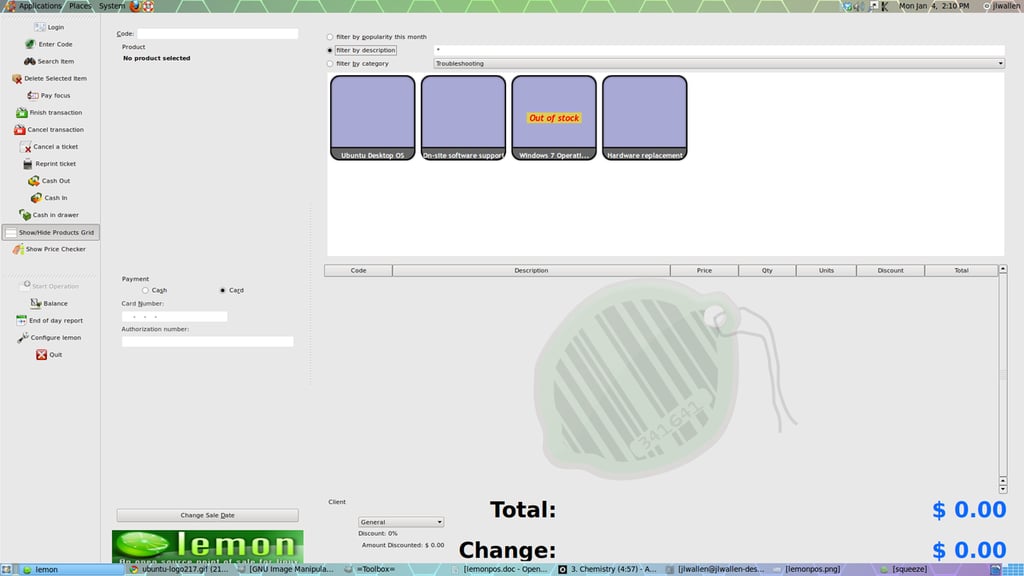Click the grayed Start Operation icon

[x=25, y=286]
